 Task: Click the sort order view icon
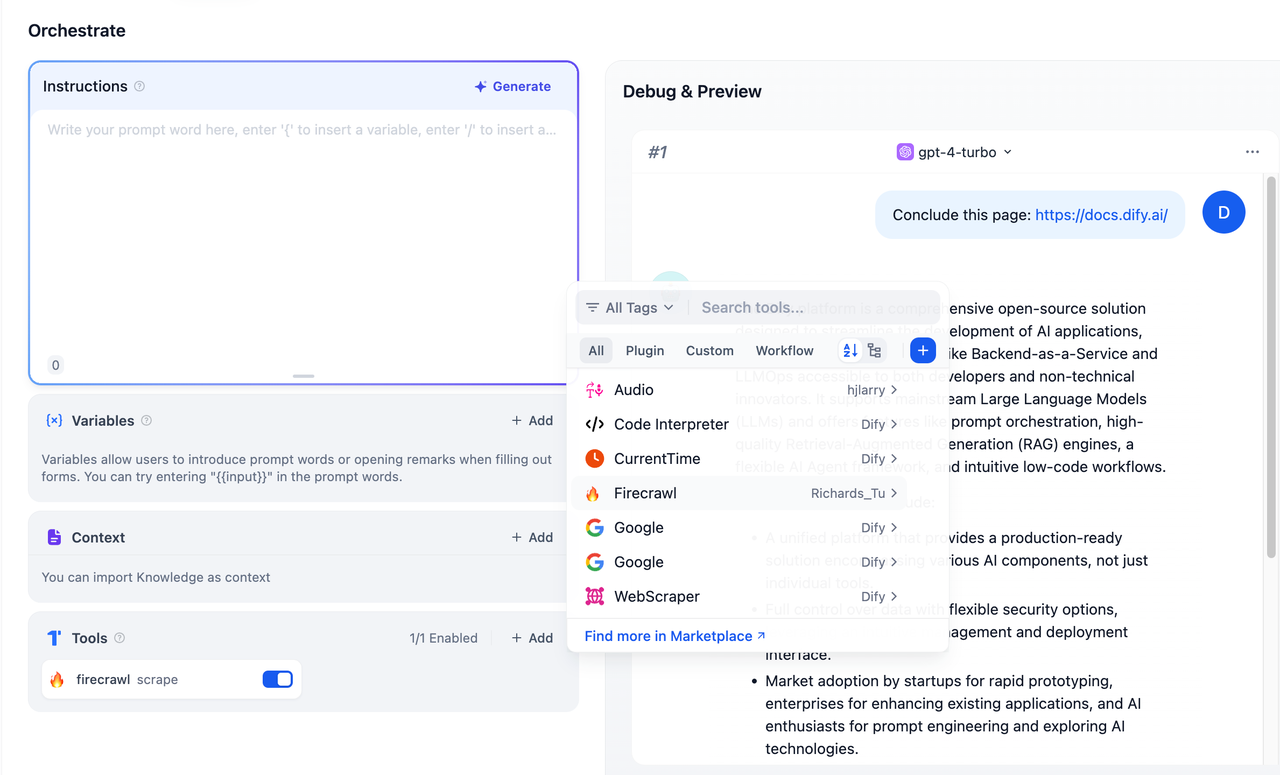[x=850, y=351]
